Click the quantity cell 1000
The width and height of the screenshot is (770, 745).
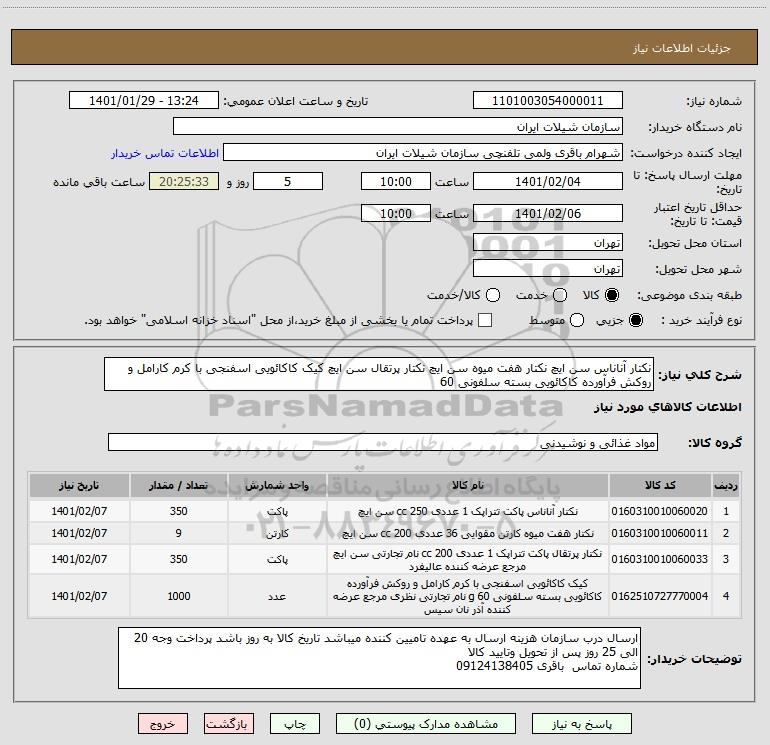(x=179, y=596)
